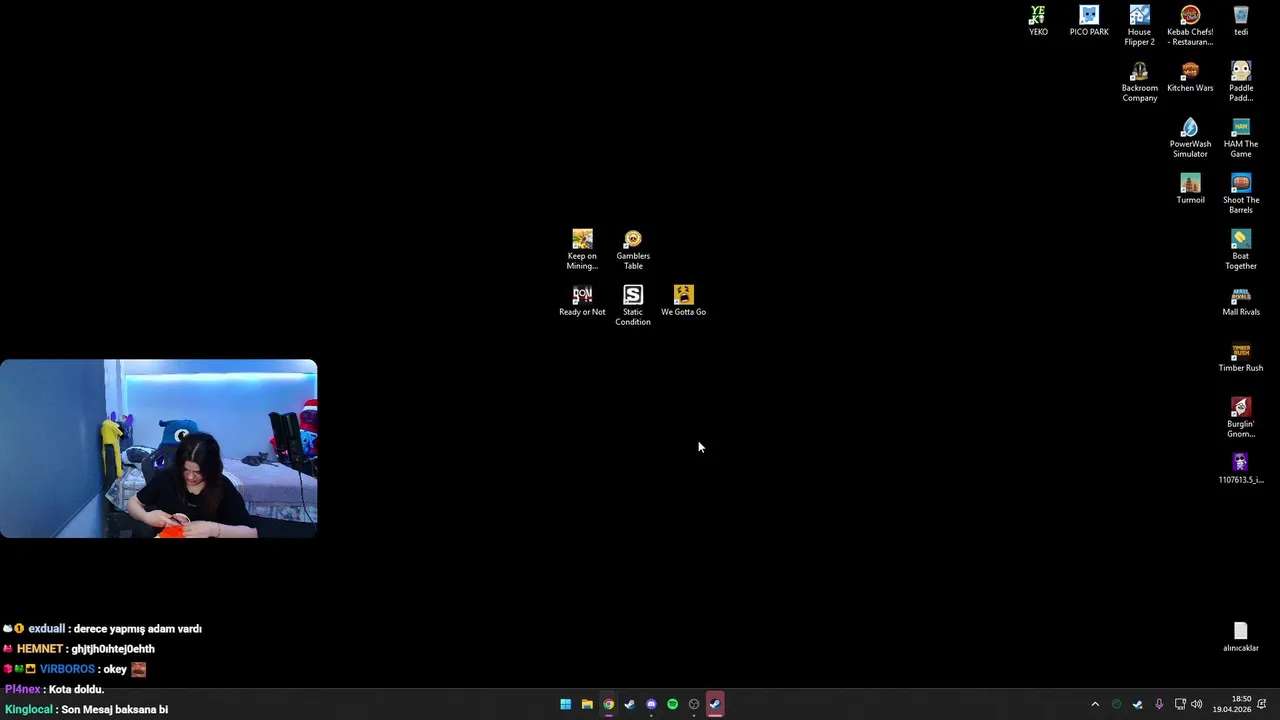1280x720 pixels.
Task: Open the network settings tray icon
Action: pos(1180,704)
